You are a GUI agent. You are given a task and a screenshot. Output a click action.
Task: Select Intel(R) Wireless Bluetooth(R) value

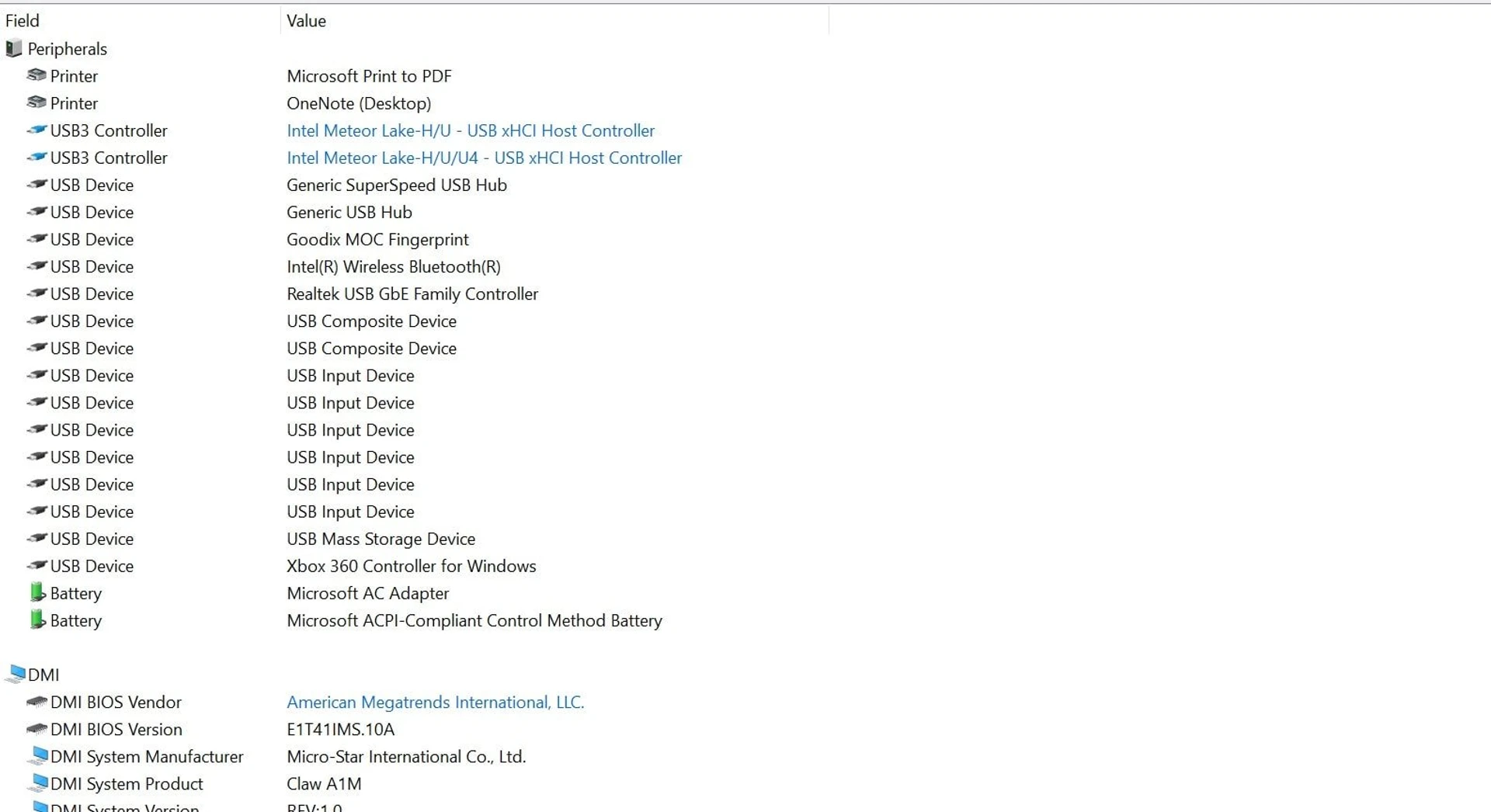click(394, 266)
